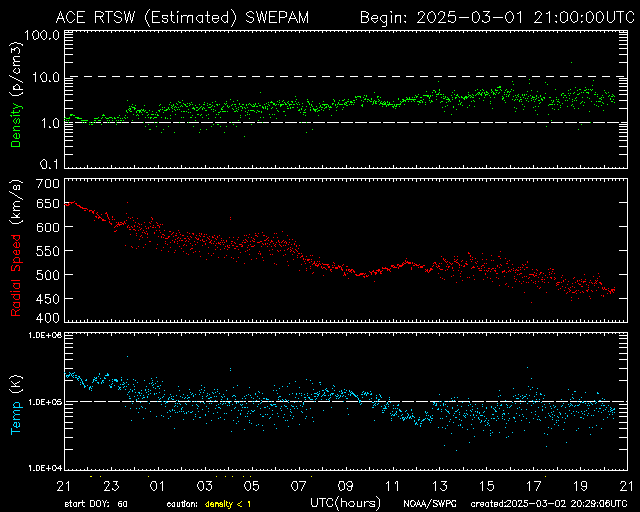This screenshot has width=640, height=512.
Task: Click the '400' speed axis value
Action: [48, 318]
